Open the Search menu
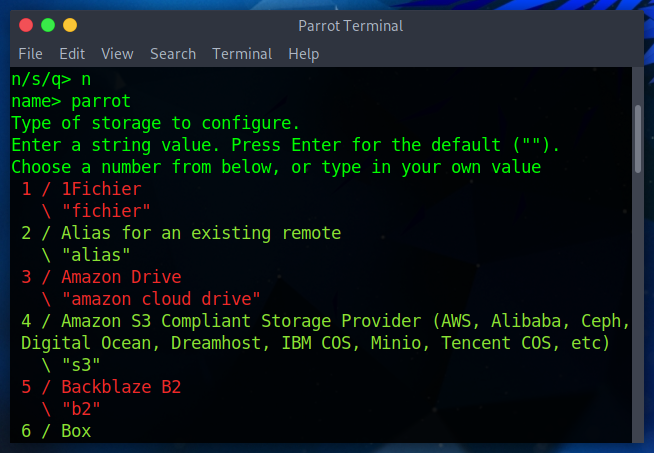Viewport: 654px width, 453px height. 173,54
